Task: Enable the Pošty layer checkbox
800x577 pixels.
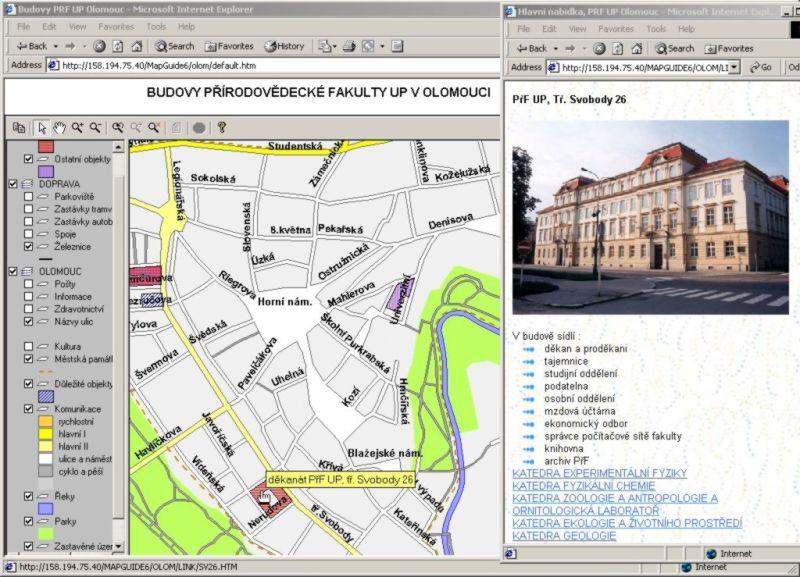Action: [29, 284]
